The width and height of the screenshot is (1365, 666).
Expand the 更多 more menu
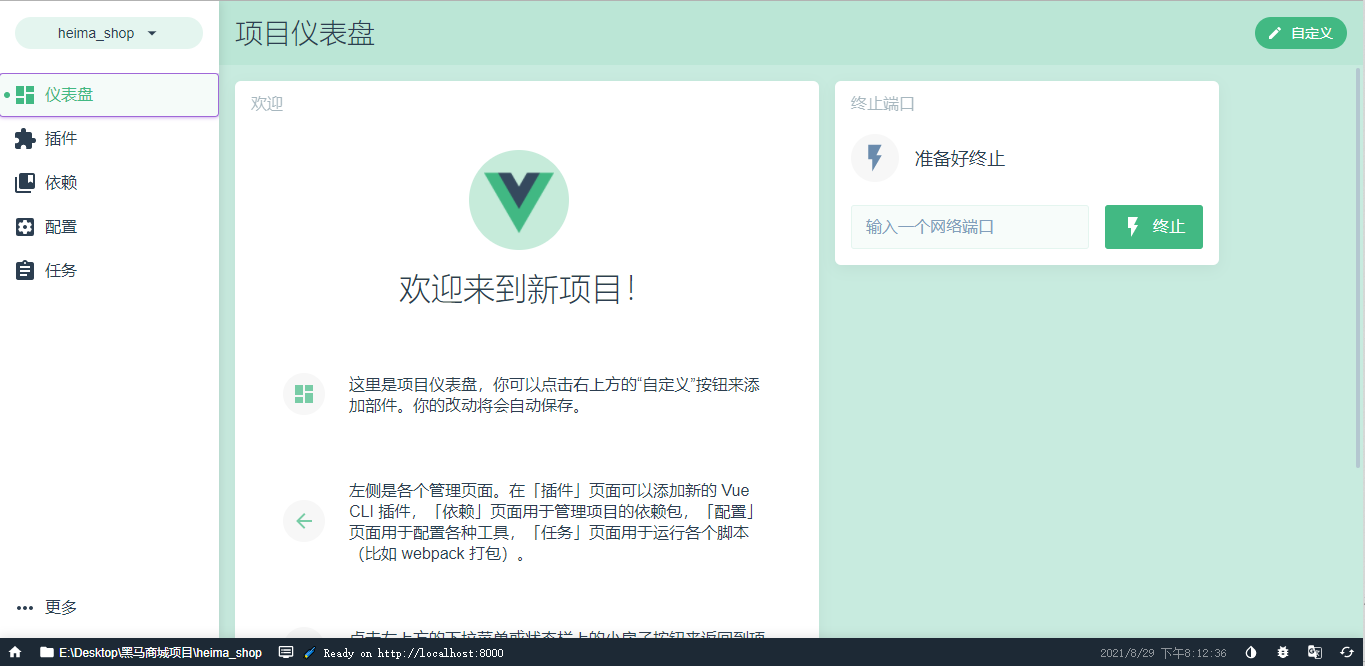(109, 607)
